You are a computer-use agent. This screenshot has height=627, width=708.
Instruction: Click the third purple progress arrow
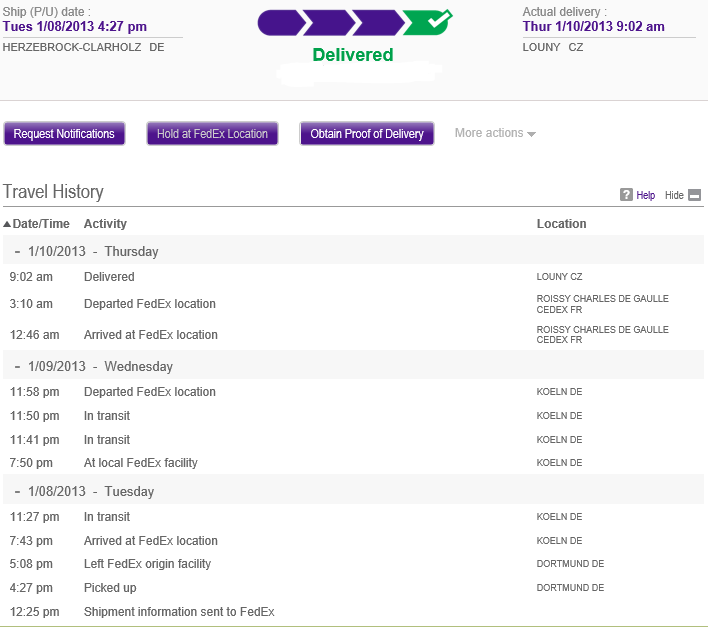[378, 23]
